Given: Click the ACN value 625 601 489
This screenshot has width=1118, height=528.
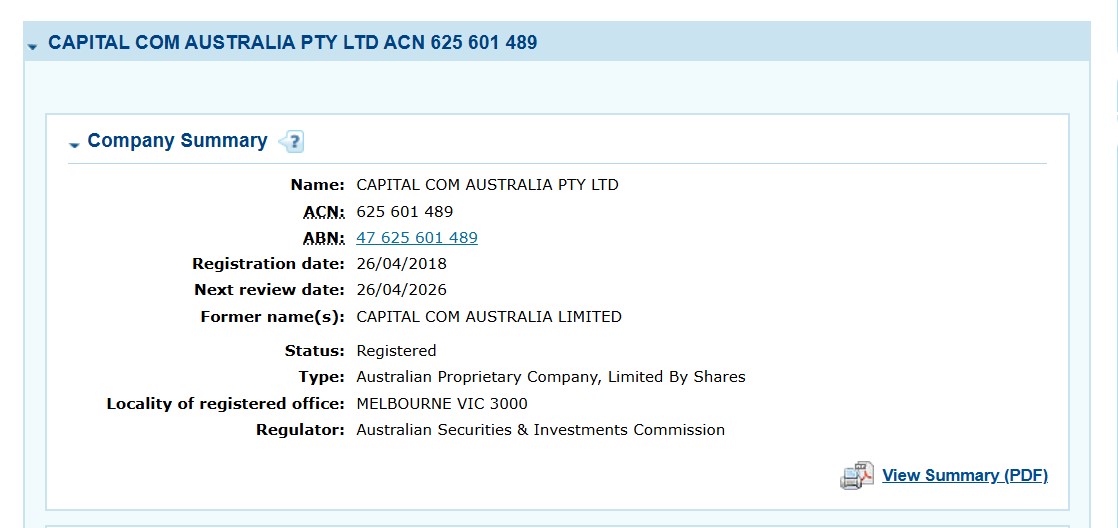Looking at the screenshot, I should [x=404, y=212].
